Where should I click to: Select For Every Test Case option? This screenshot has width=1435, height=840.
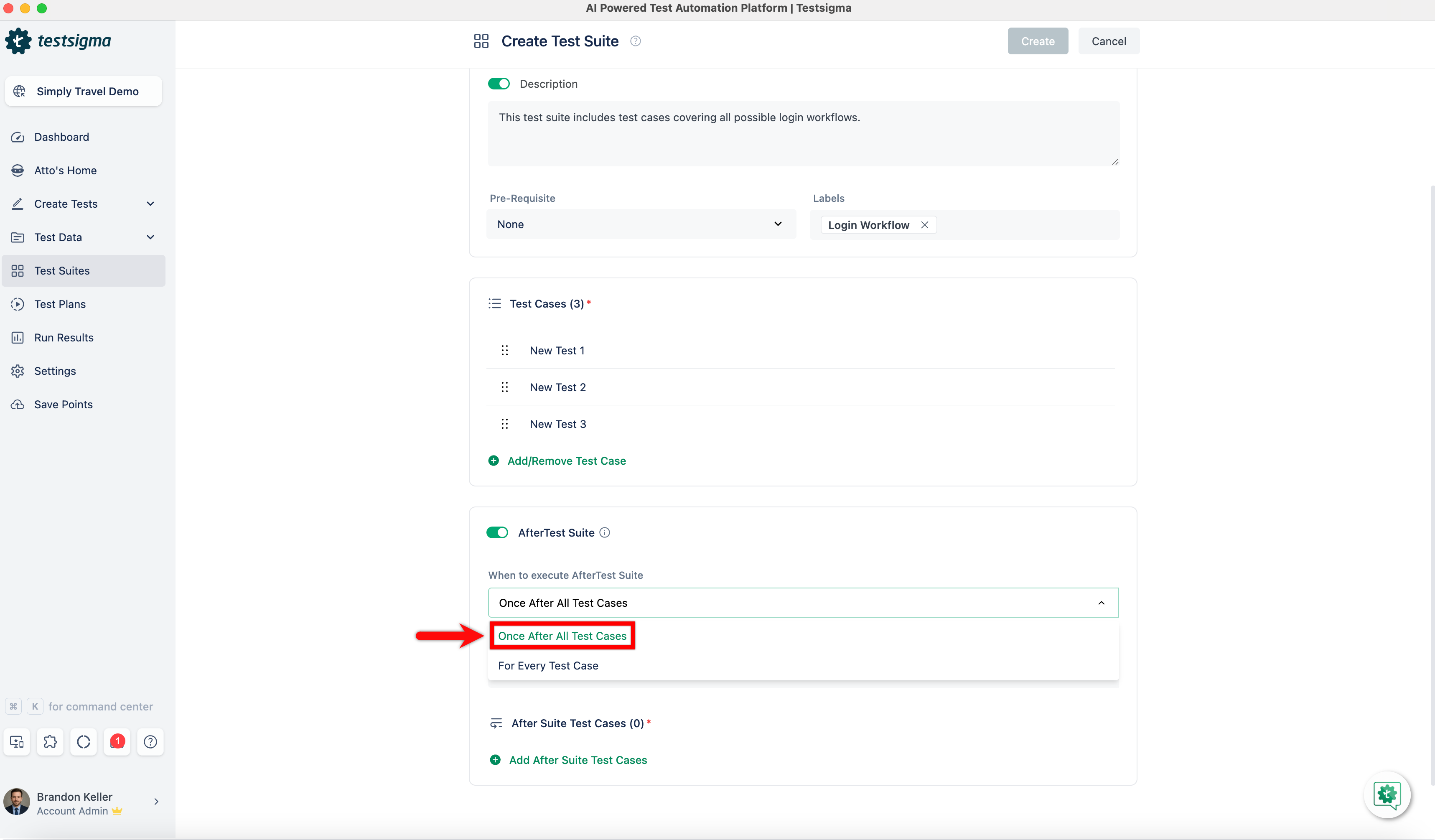(x=548, y=666)
